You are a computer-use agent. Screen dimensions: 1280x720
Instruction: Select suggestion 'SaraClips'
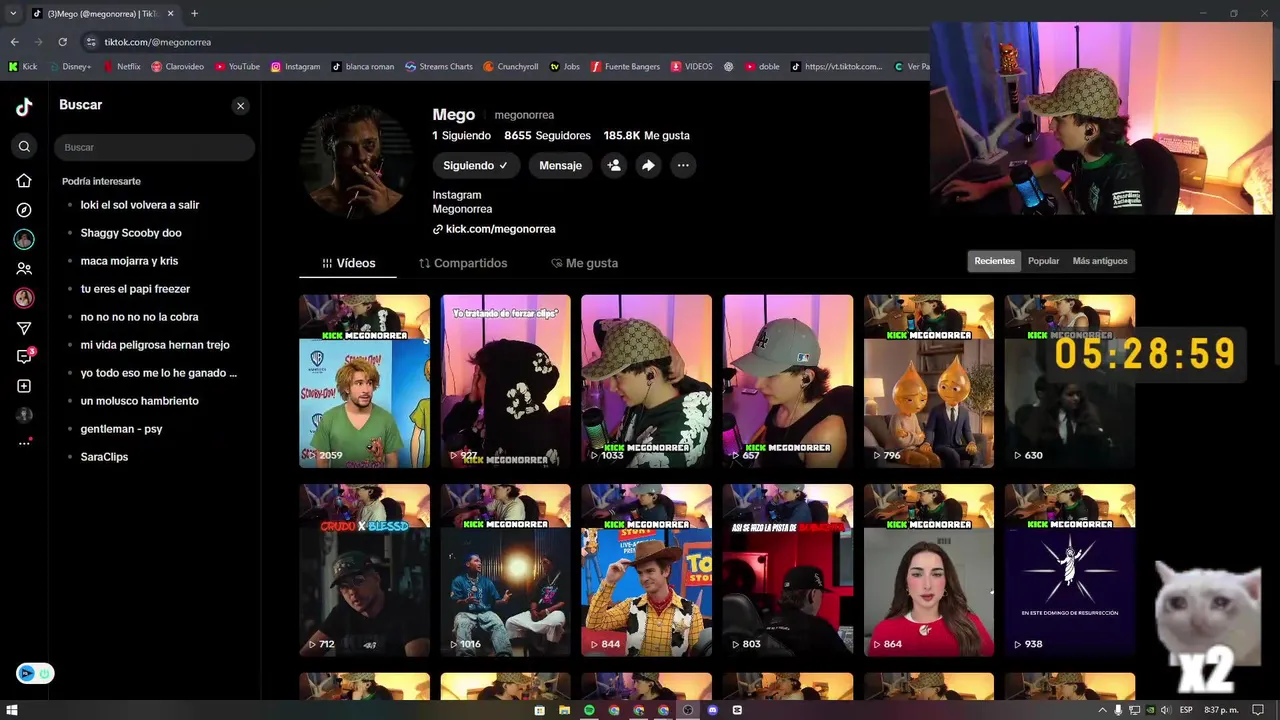[x=104, y=457]
